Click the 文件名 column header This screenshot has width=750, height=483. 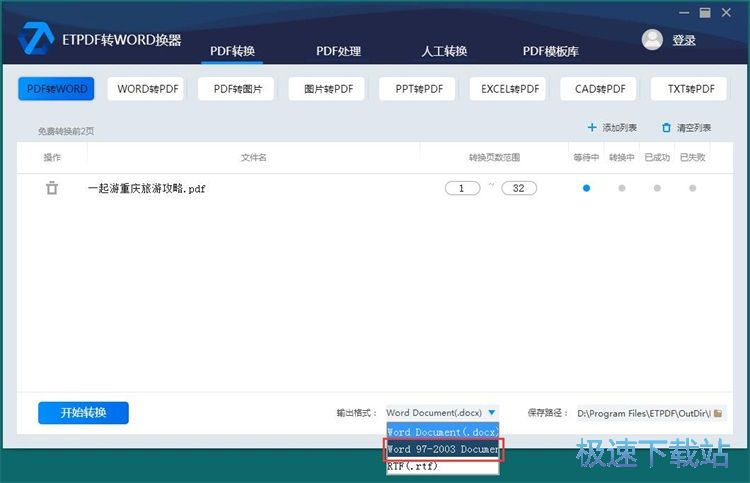coord(254,157)
